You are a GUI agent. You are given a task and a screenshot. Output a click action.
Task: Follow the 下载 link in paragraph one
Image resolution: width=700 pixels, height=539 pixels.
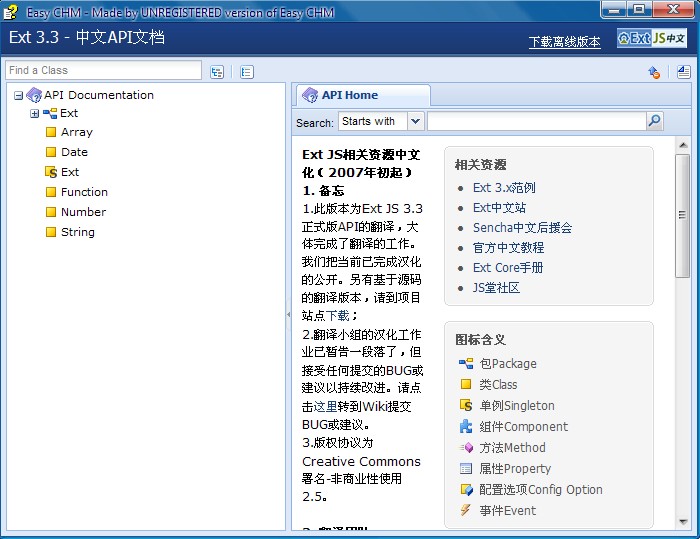[x=338, y=316]
